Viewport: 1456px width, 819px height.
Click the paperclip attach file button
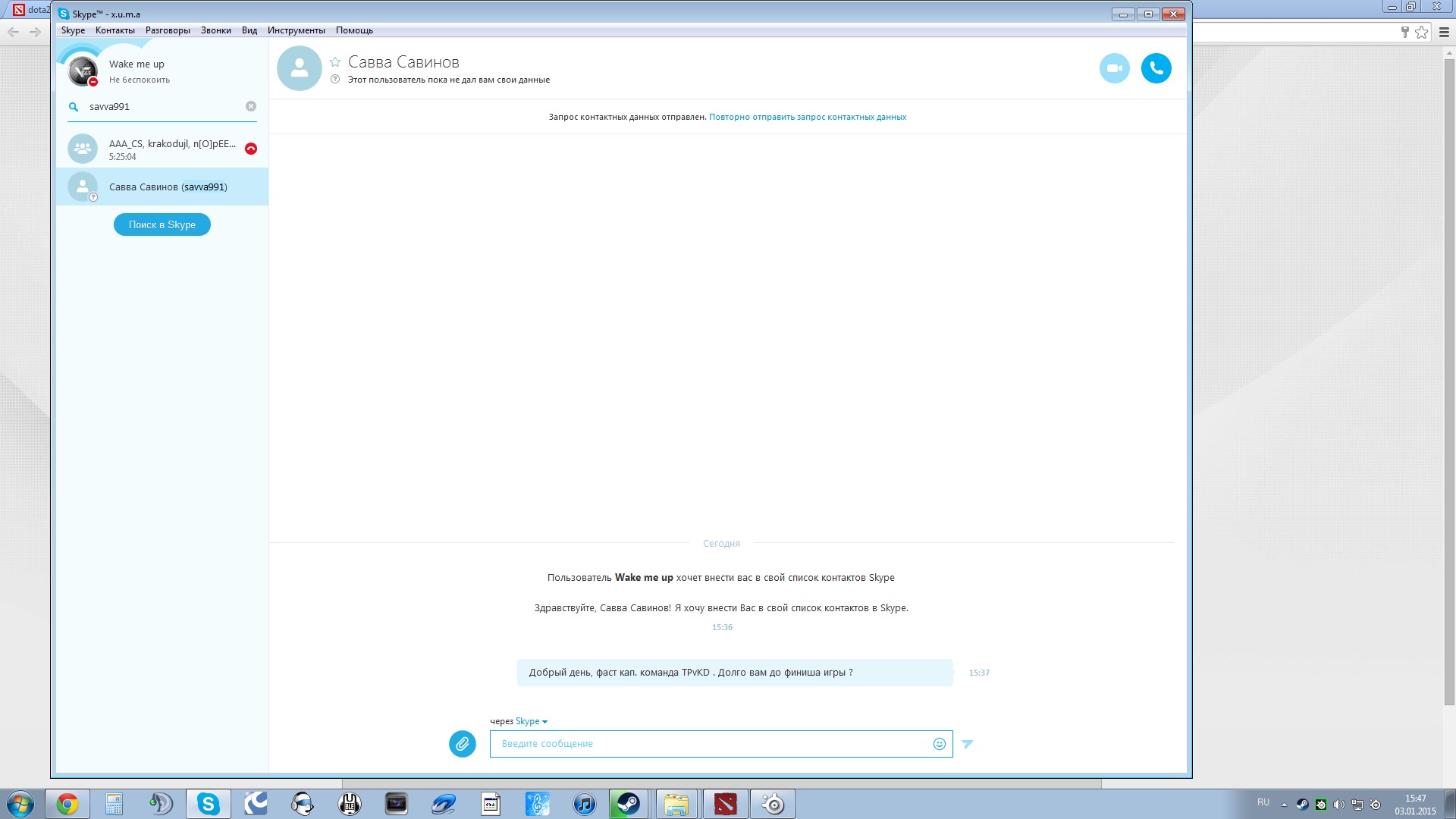(x=463, y=744)
